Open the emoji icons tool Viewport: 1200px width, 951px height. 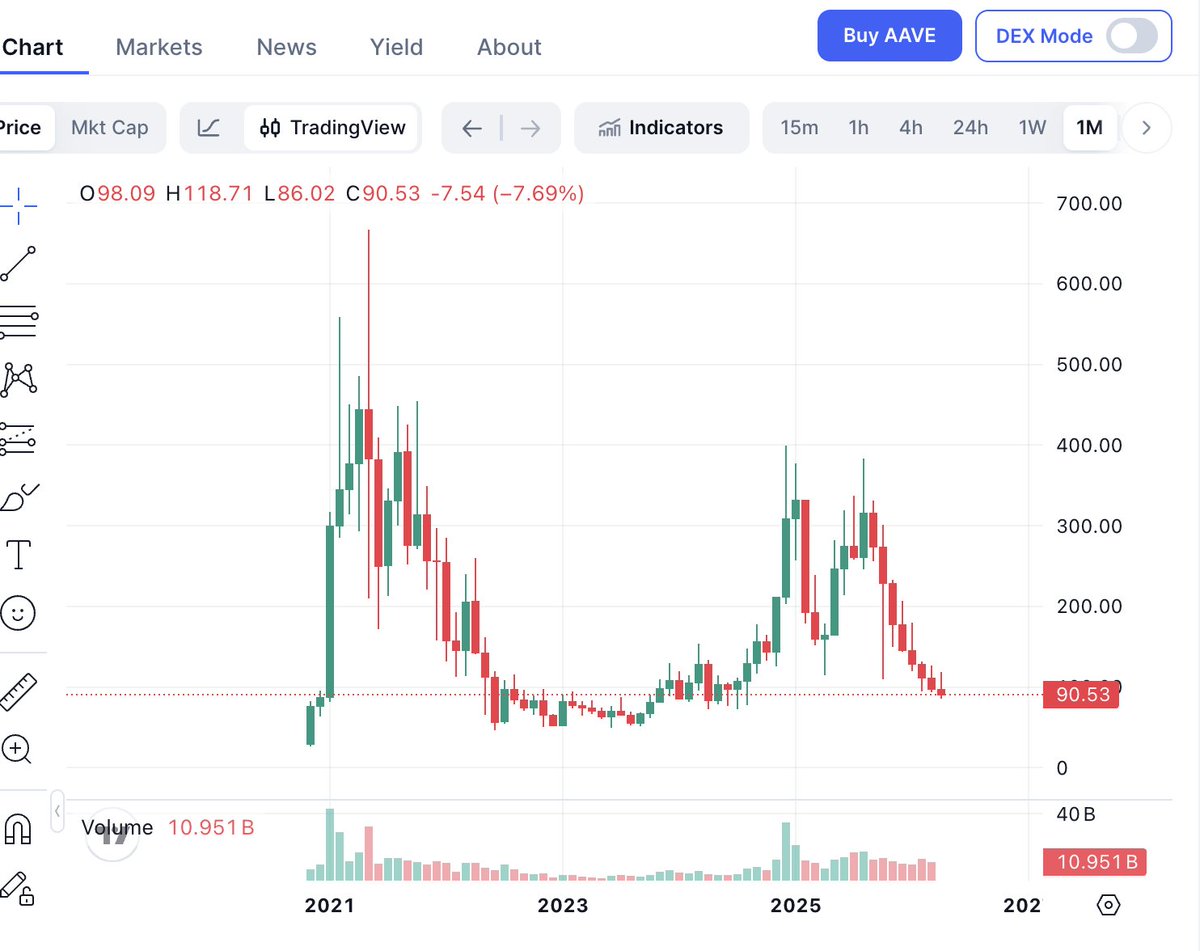[x=18, y=612]
